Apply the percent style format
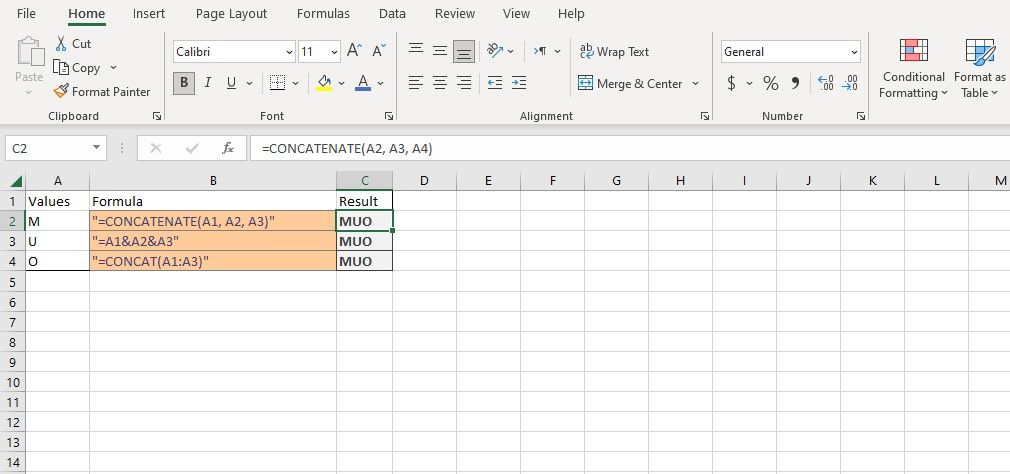 [770, 83]
